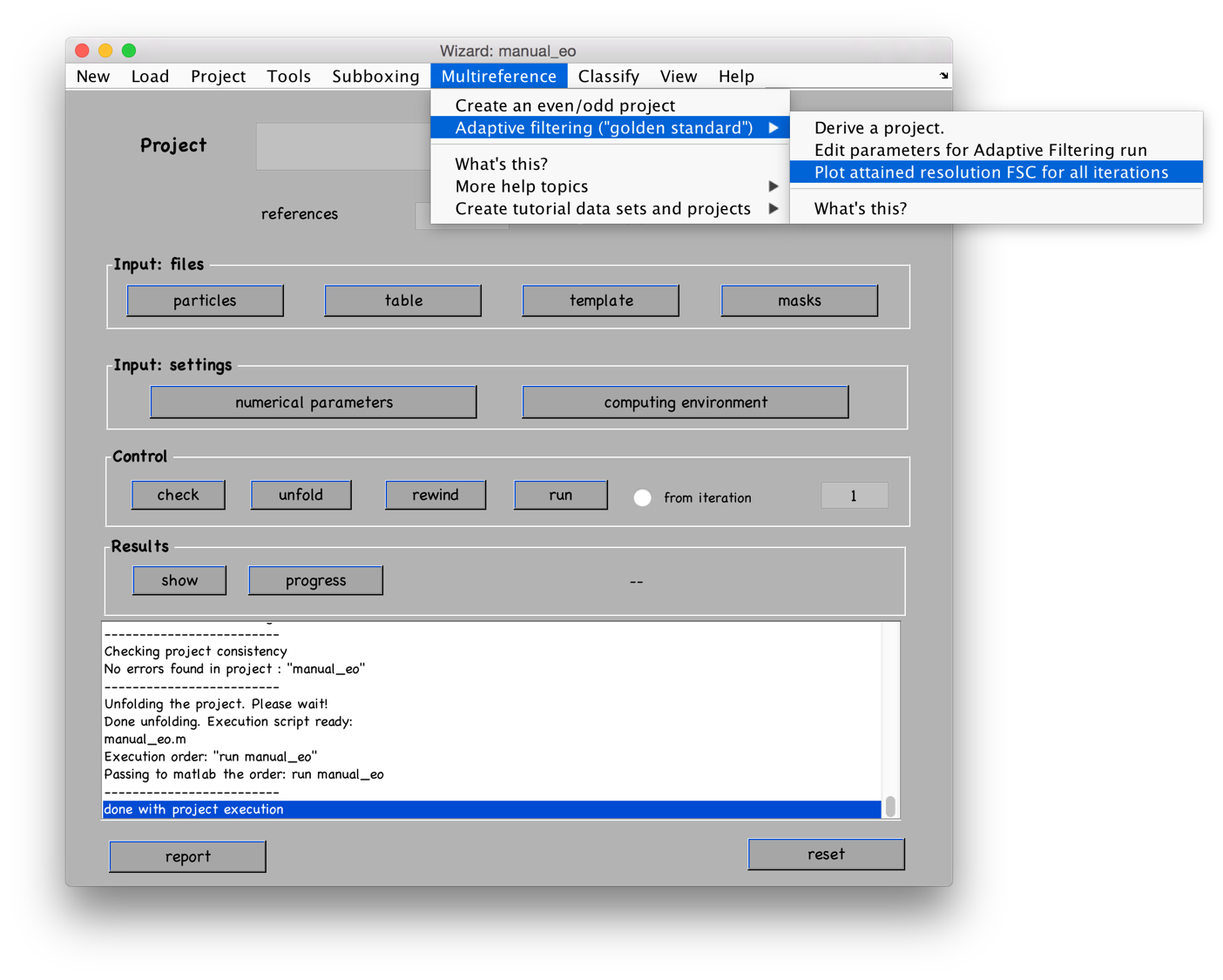Click the numerical parameters button
This screenshot has width=1223, height=980.
[x=314, y=402]
